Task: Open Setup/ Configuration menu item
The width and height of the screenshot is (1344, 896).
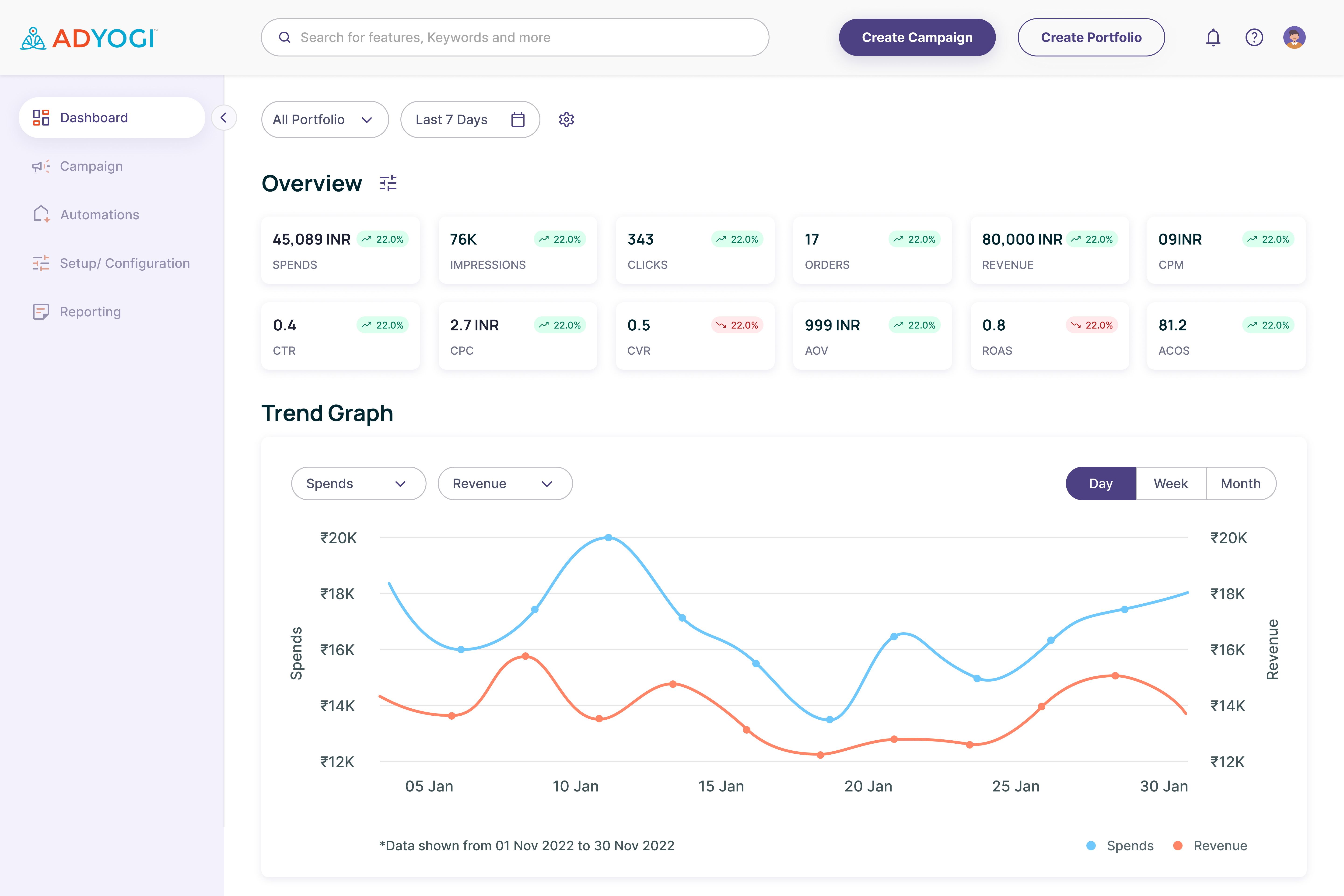Action: click(x=112, y=263)
